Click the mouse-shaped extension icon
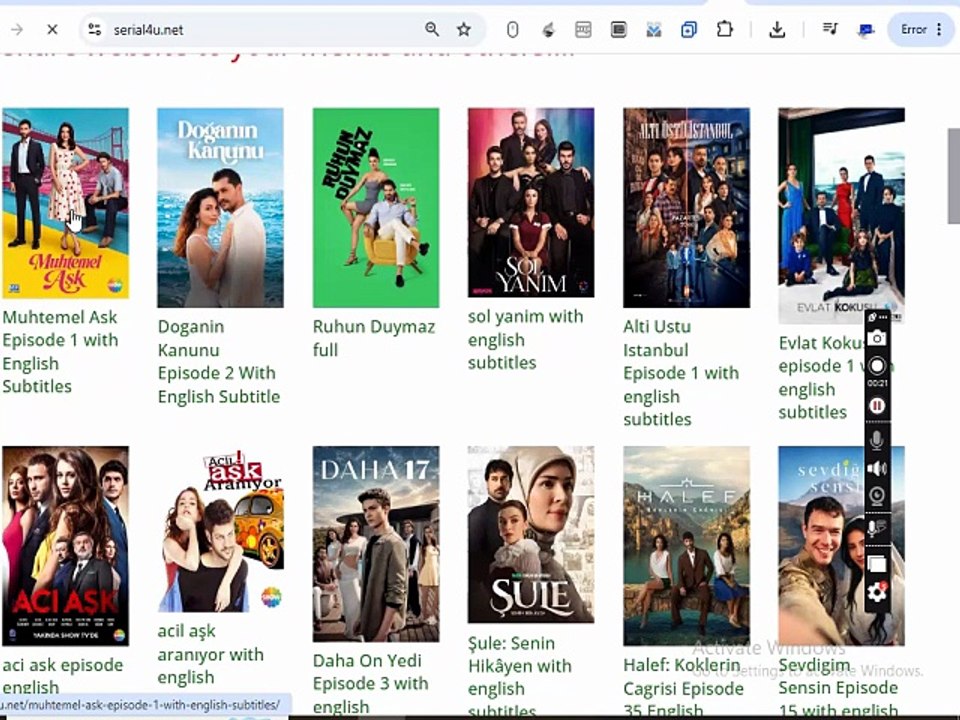This screenshot has height=720, width=960. click(x=512, y=29)
